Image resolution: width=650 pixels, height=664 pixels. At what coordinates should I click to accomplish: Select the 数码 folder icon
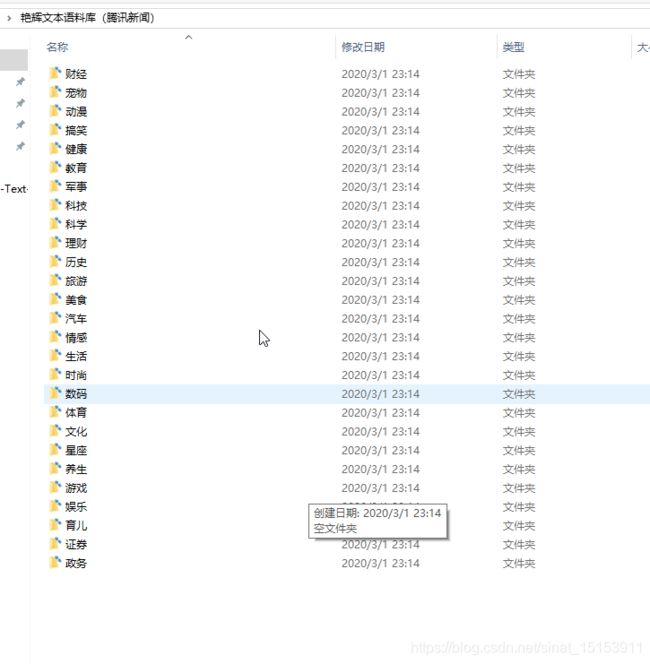point(55,393)
